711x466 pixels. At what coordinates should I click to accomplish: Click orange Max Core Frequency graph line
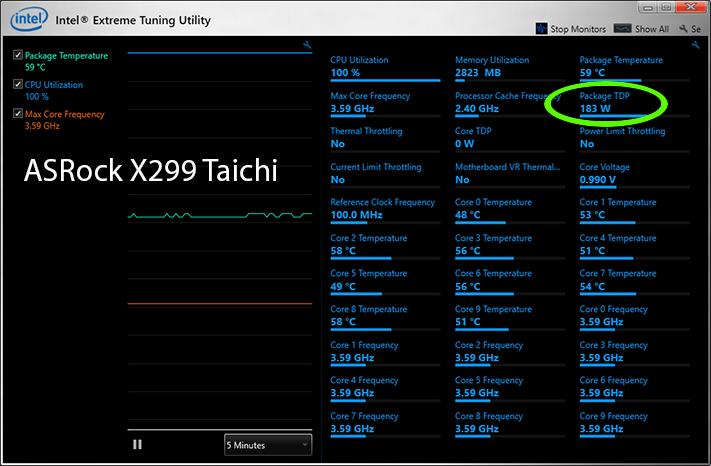click(x=219, y=303)
